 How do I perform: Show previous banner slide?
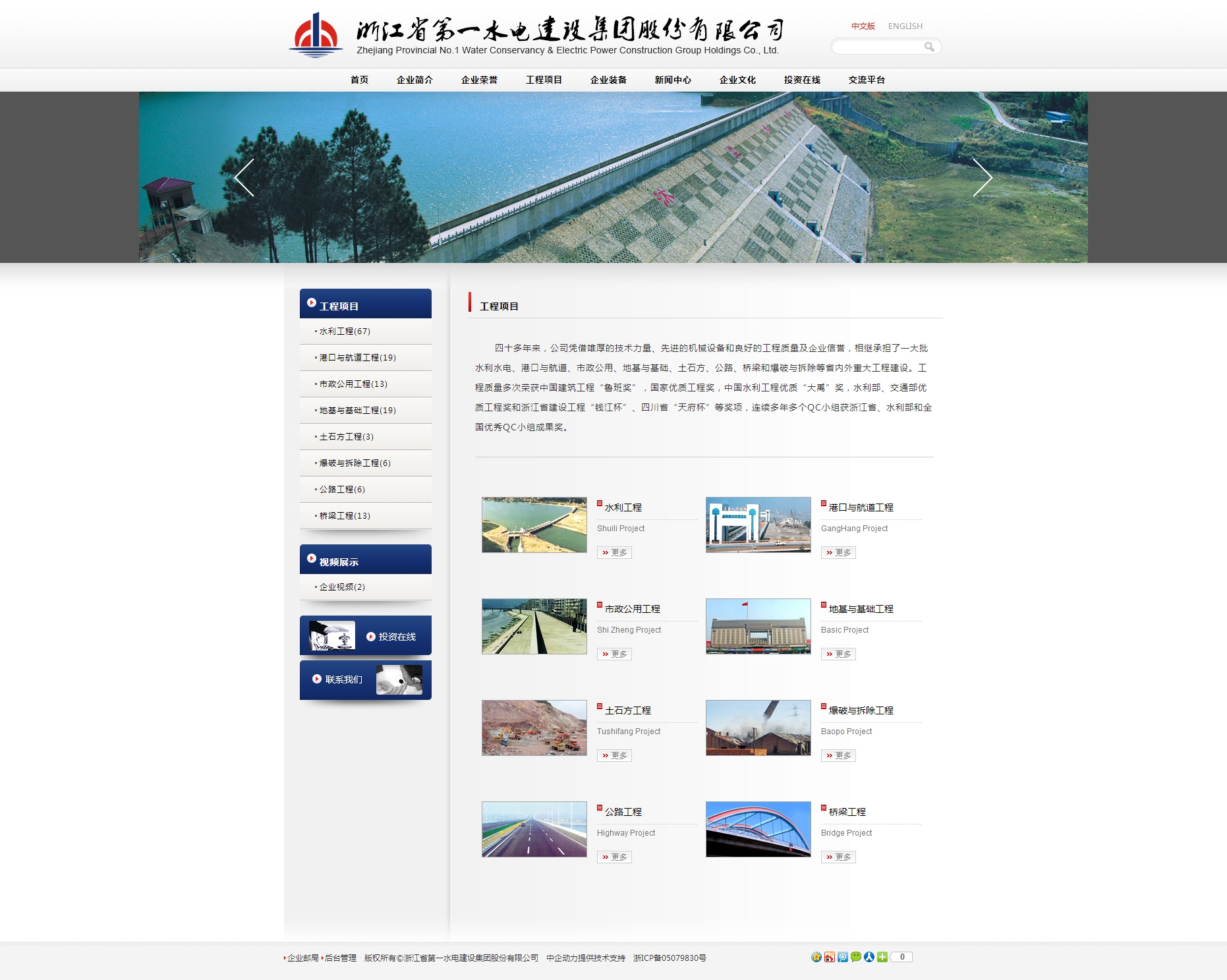point(244,177)
